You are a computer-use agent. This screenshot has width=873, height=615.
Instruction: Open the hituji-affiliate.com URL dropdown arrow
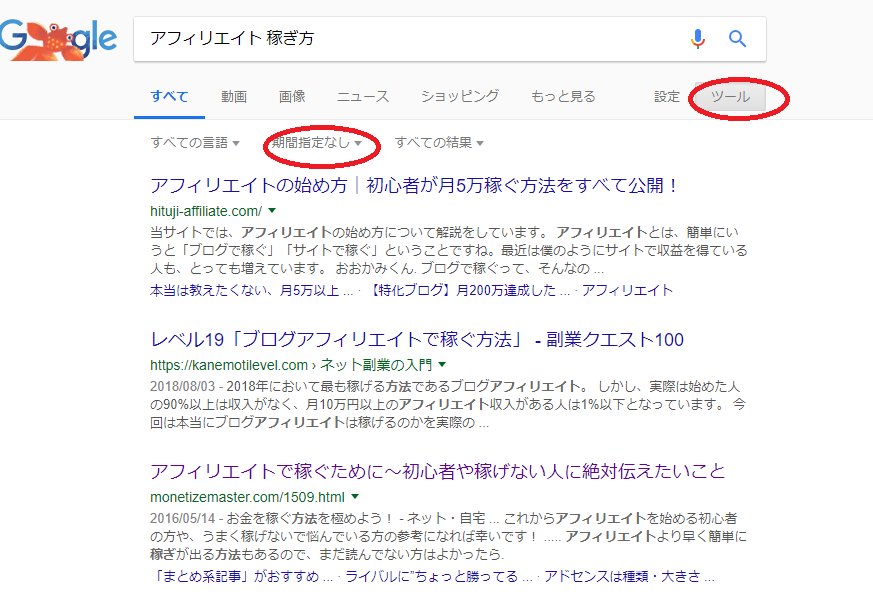click(271, 211)
